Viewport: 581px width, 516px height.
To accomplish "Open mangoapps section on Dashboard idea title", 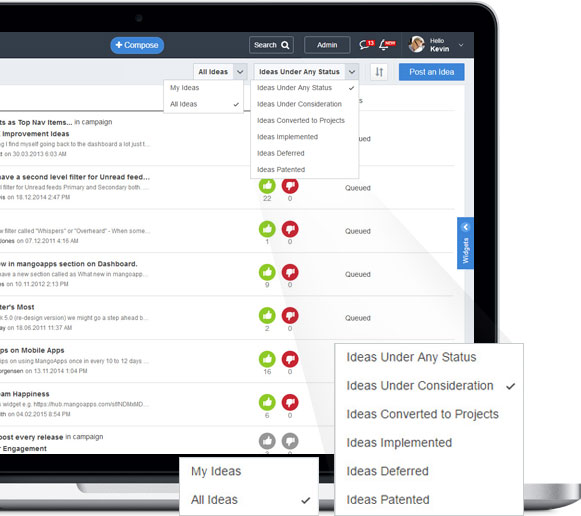I will point(69,264).
